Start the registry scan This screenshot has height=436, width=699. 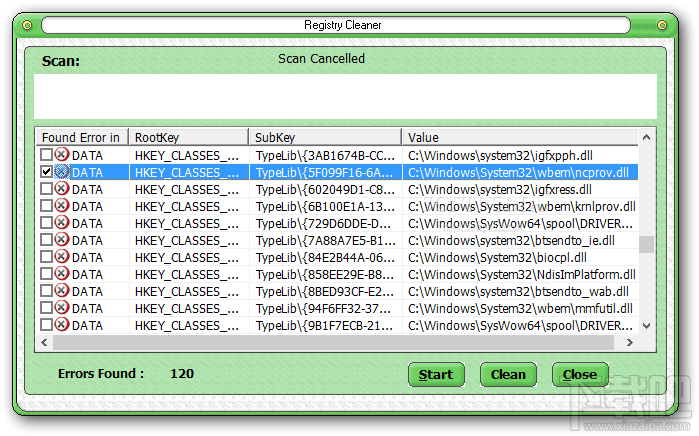(436, 374)
